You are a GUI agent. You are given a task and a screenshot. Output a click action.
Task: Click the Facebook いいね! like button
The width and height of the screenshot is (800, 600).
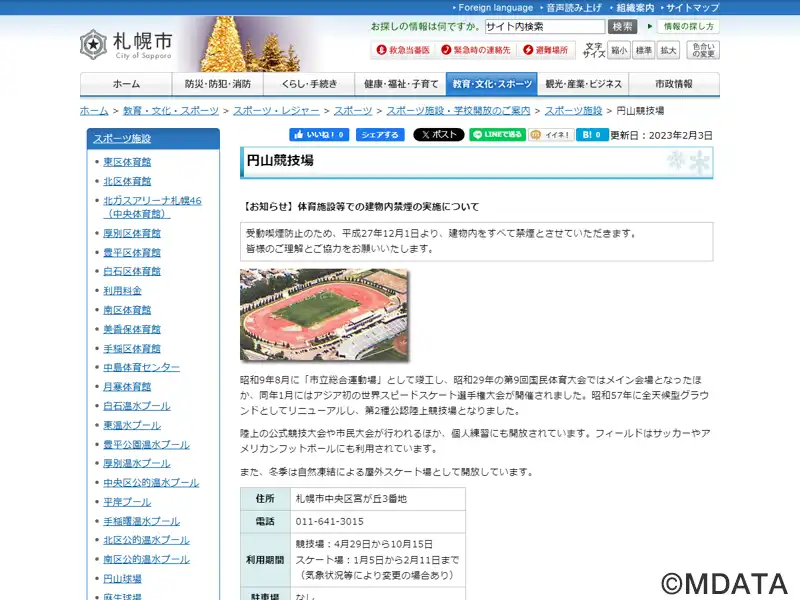point(318,134)
